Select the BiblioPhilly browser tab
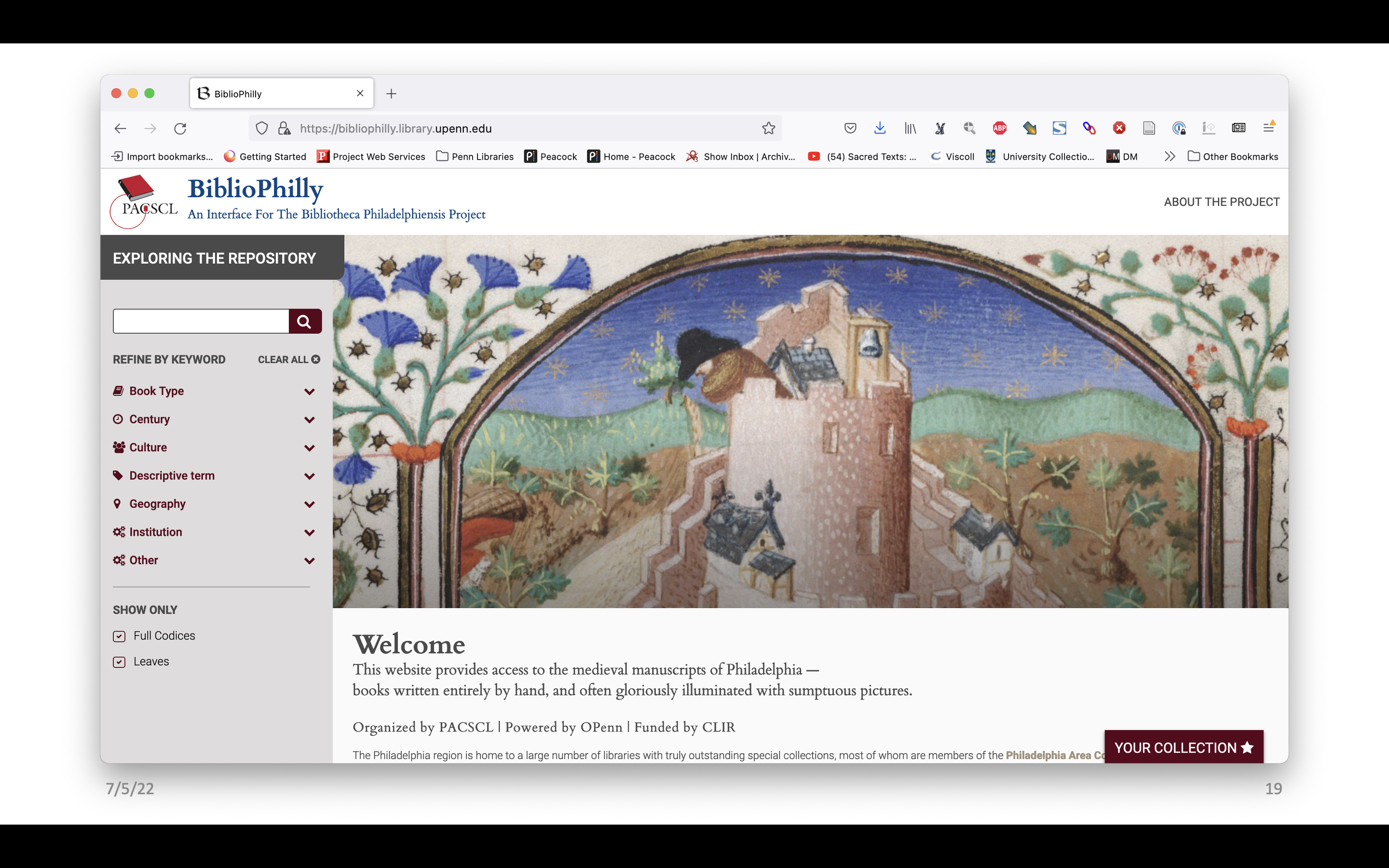 [281, 93]
